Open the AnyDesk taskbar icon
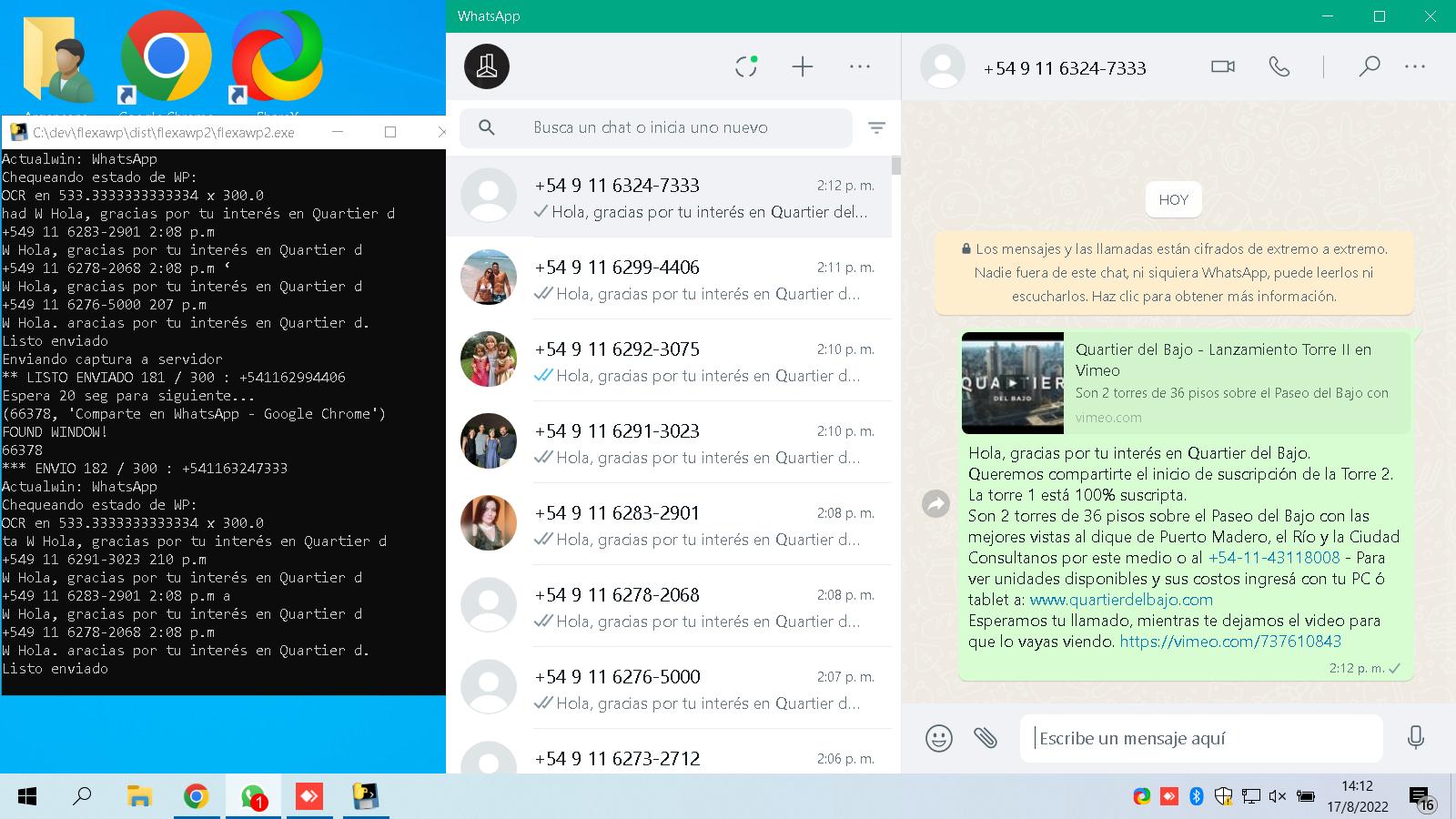The width and height of the screenshot is (1456, 819). point(309,797)
